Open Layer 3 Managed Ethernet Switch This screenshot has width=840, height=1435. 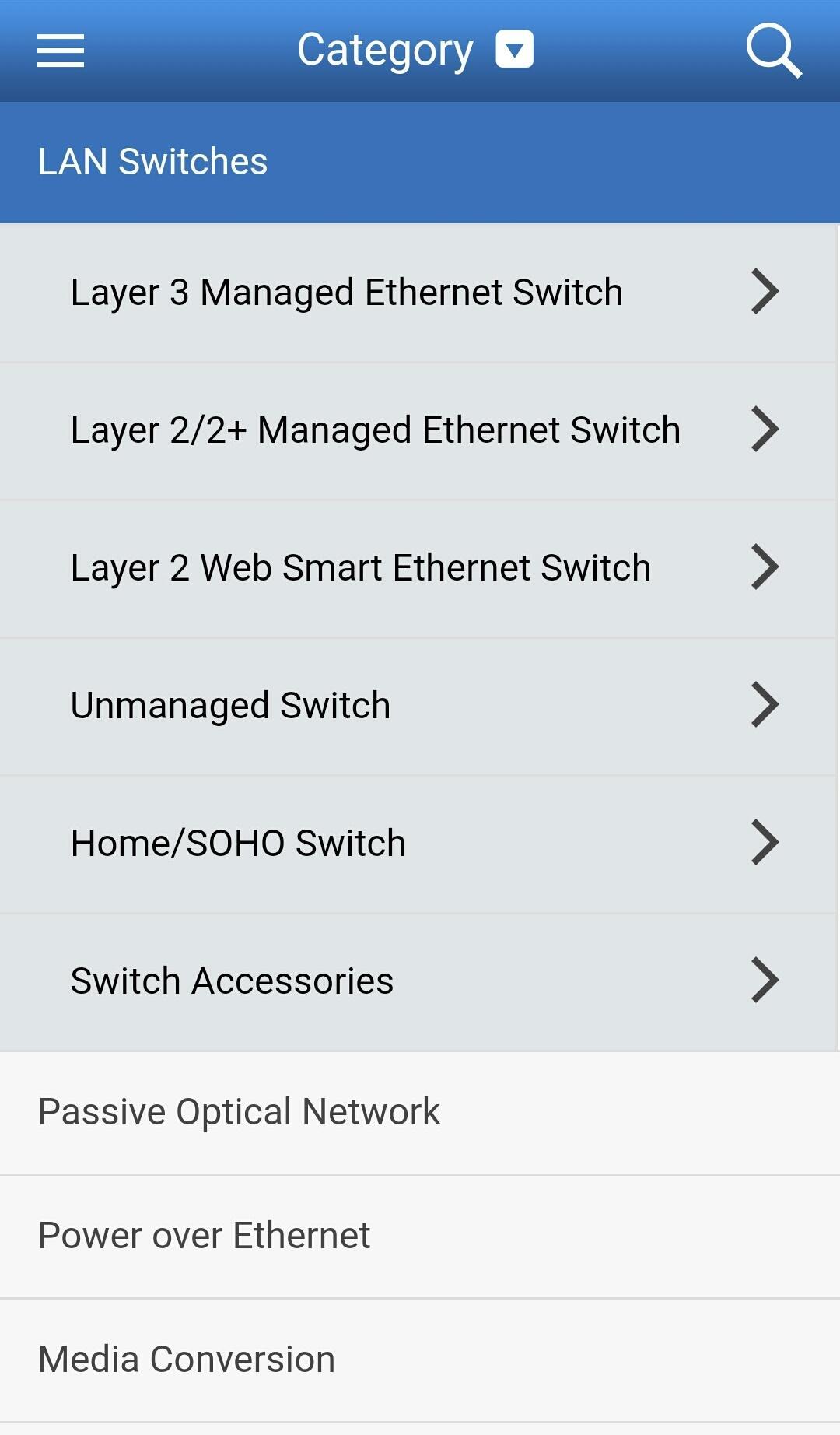click(x=347, y=293)
